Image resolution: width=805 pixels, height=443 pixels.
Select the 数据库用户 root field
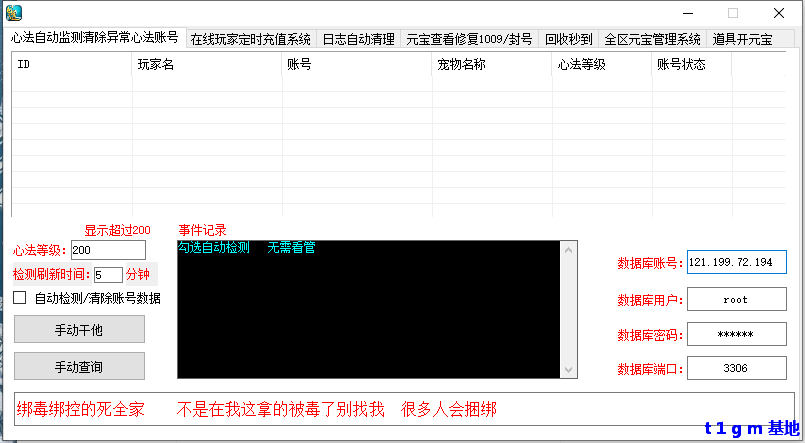pyautogui.click(x=736, y=299)
